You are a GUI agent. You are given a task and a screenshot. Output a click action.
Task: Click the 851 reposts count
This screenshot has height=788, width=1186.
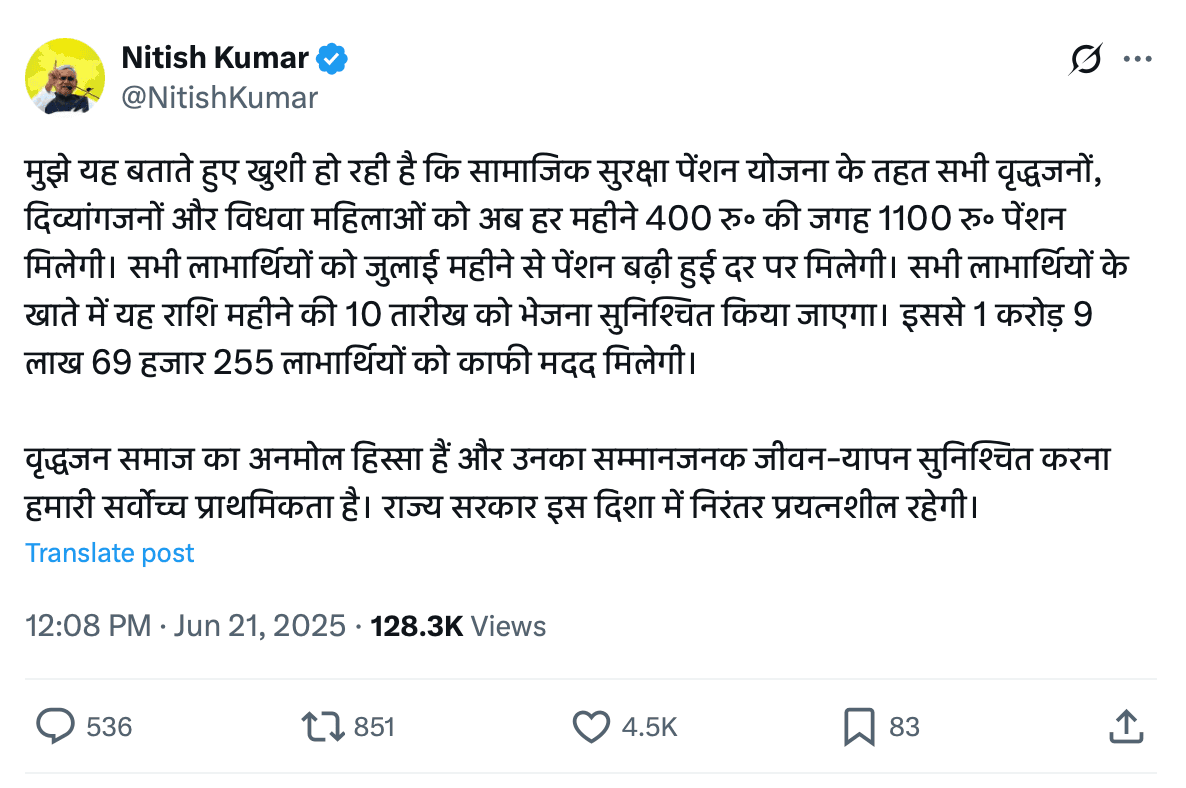375,727
